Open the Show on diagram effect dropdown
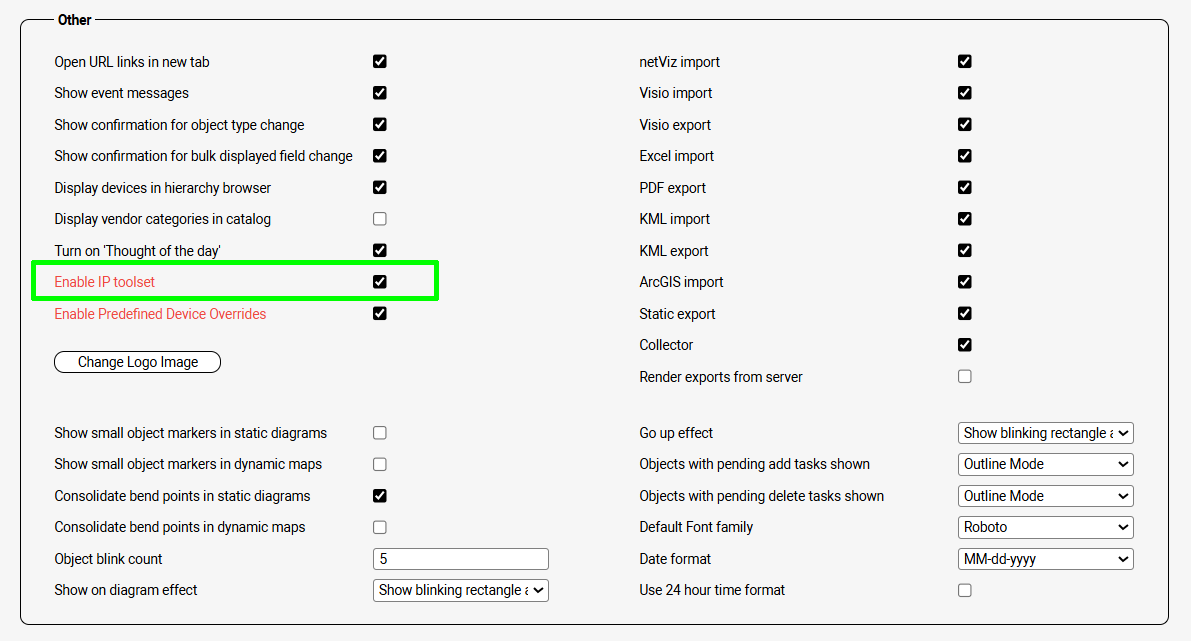 [460, 590]
